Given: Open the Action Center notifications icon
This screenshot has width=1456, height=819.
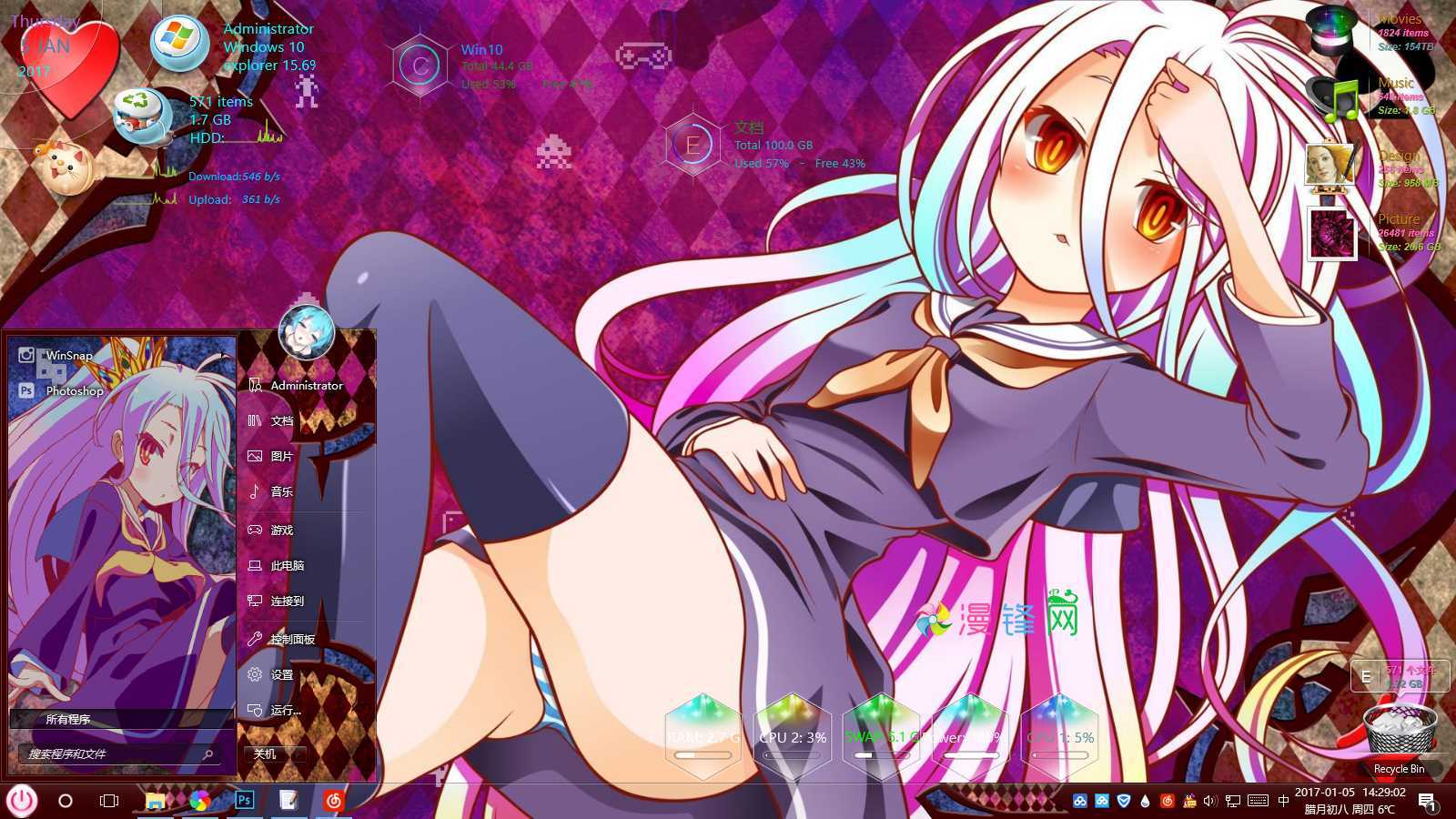Looking at the screenshot, I should [x=1427, y=802].
